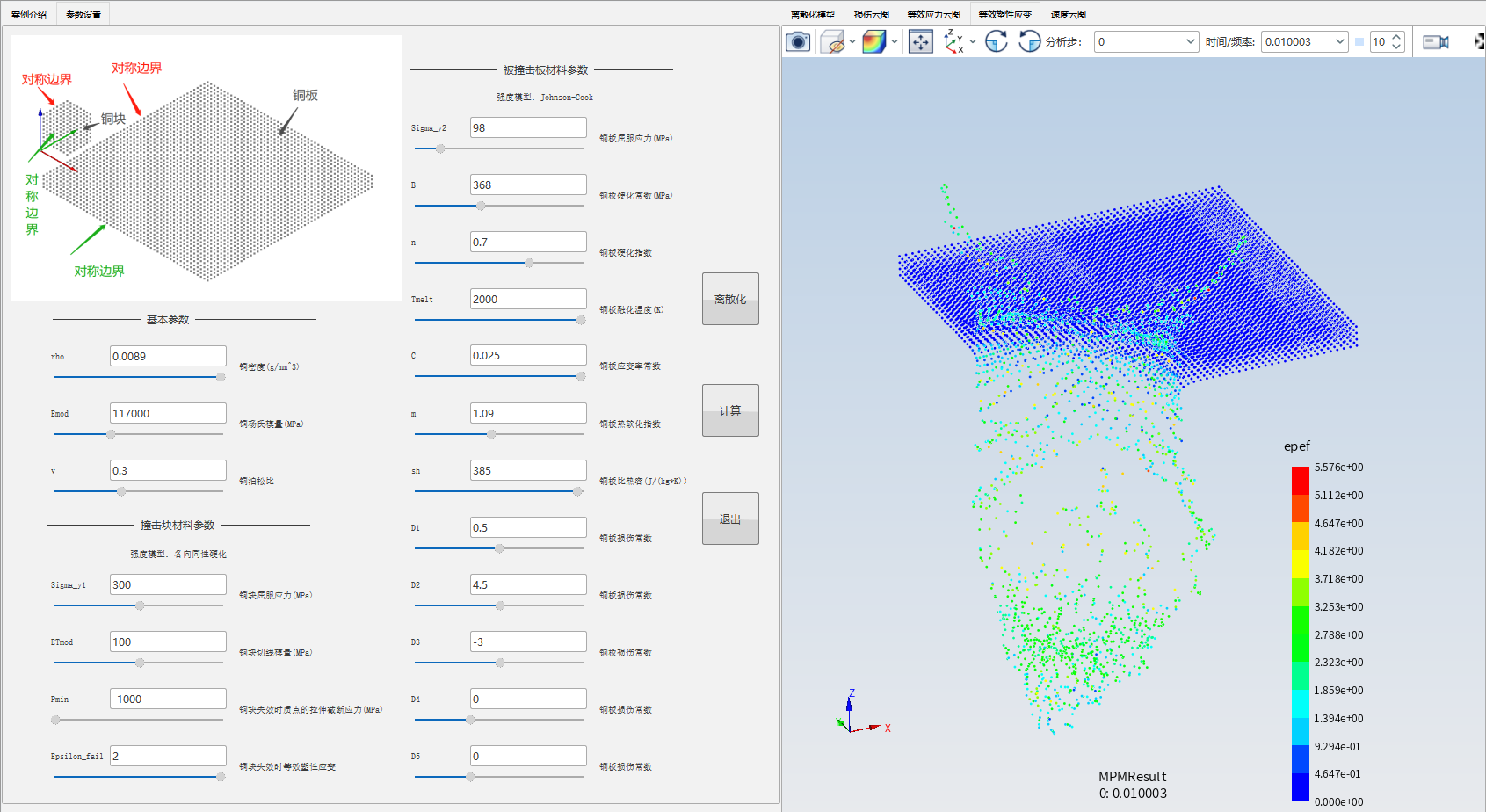Click the rho input field with 0.0089
The image size is (1486, 812).
(168, 356)
